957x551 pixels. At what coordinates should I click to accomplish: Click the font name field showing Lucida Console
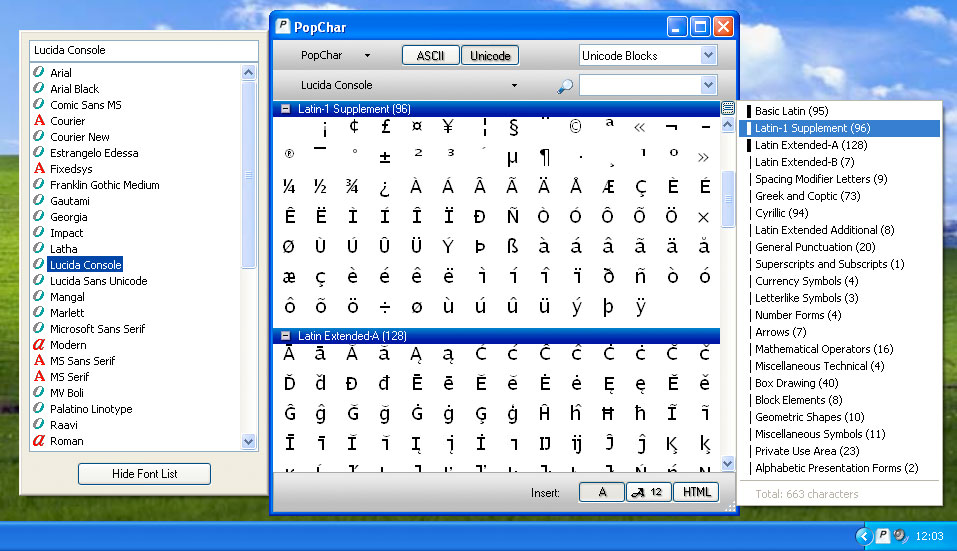coord(144,51)
